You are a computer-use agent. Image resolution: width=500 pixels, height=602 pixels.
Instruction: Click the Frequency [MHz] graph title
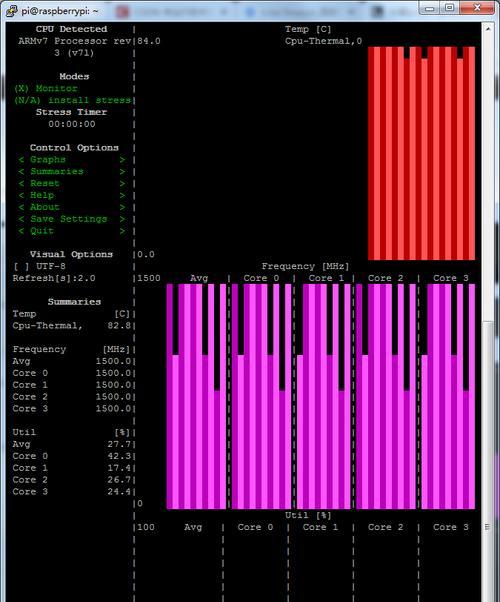point(305,266)
